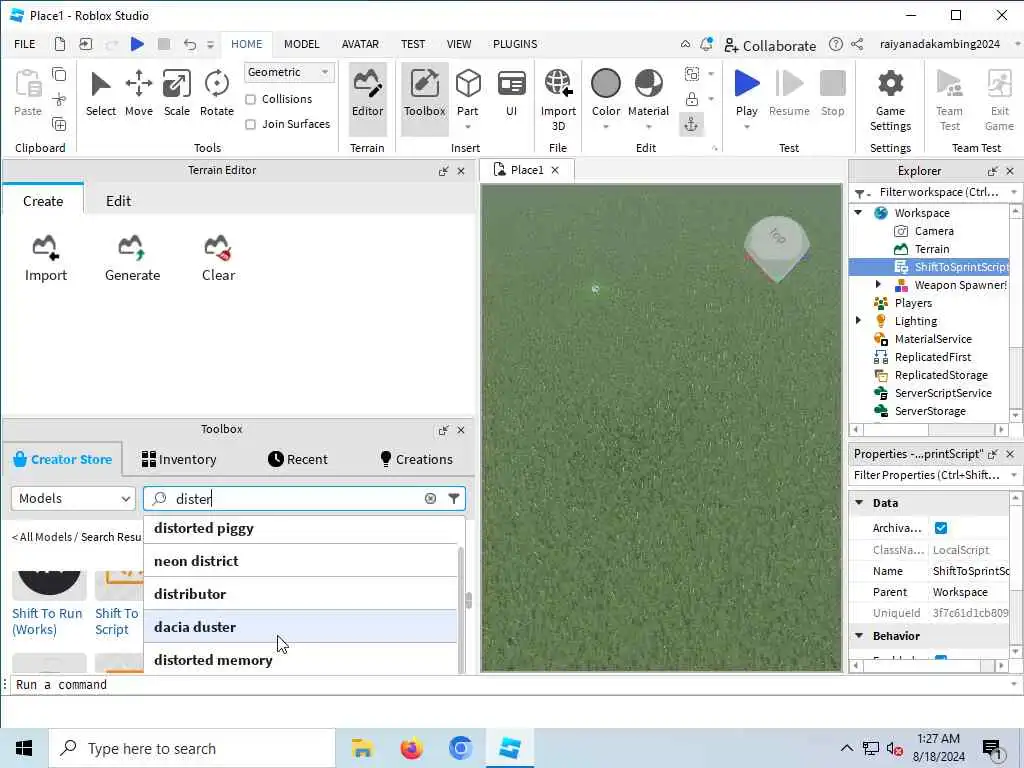Open toolbox search filter options

click(453, 499)
